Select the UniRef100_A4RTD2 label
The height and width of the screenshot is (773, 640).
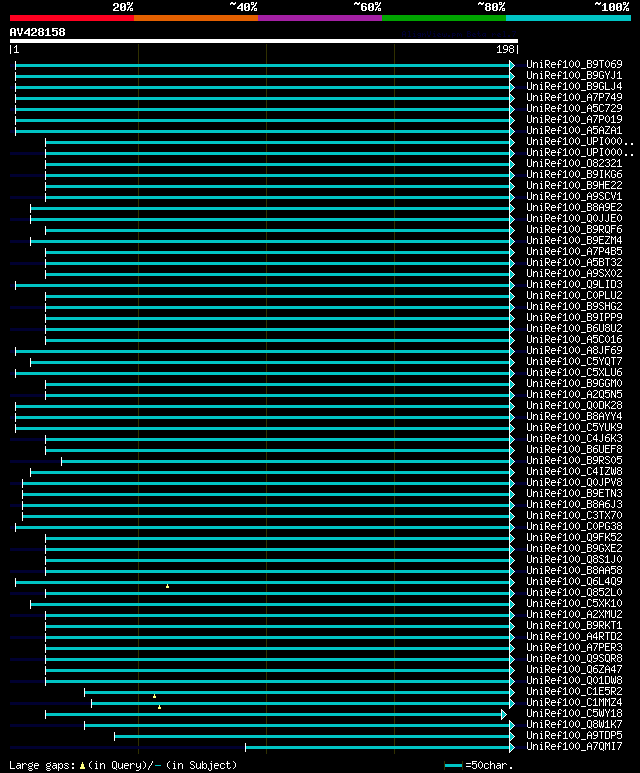coord(574,636)
